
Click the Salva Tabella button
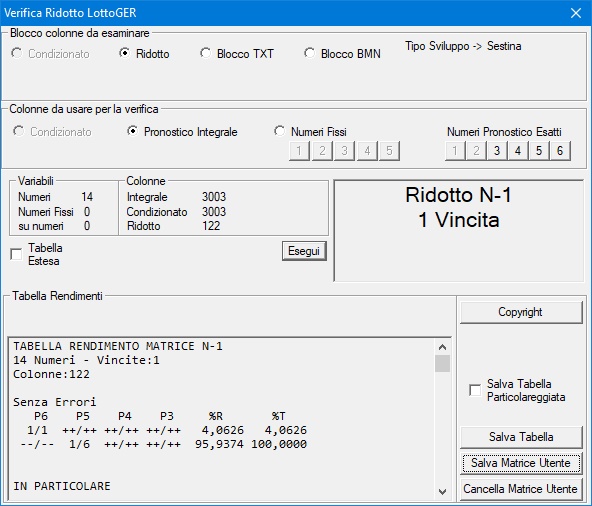(521, 437)
